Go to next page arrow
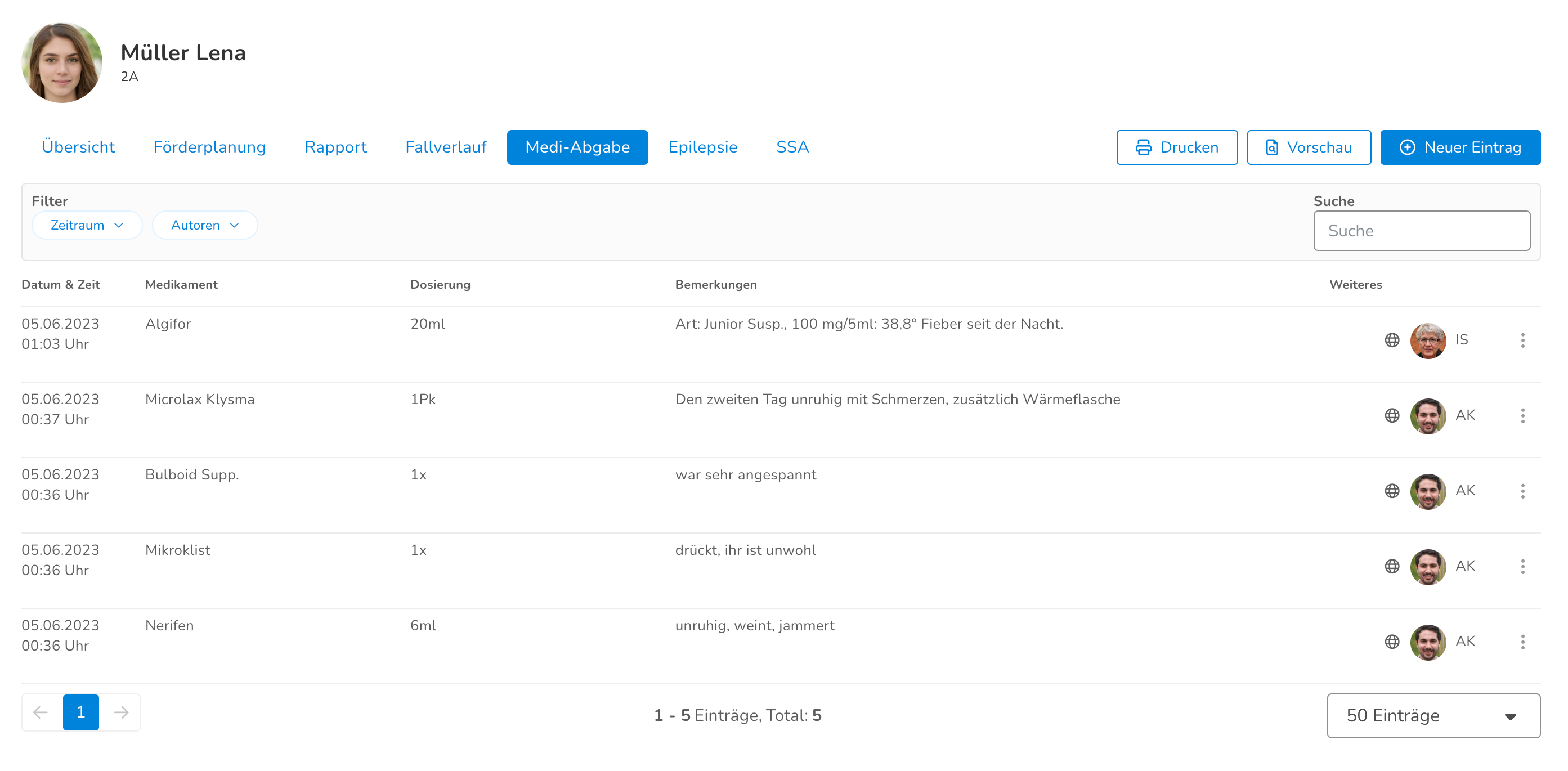Image resolution: width=1568 pixels, height=771 pixels. tap(121, 712)
